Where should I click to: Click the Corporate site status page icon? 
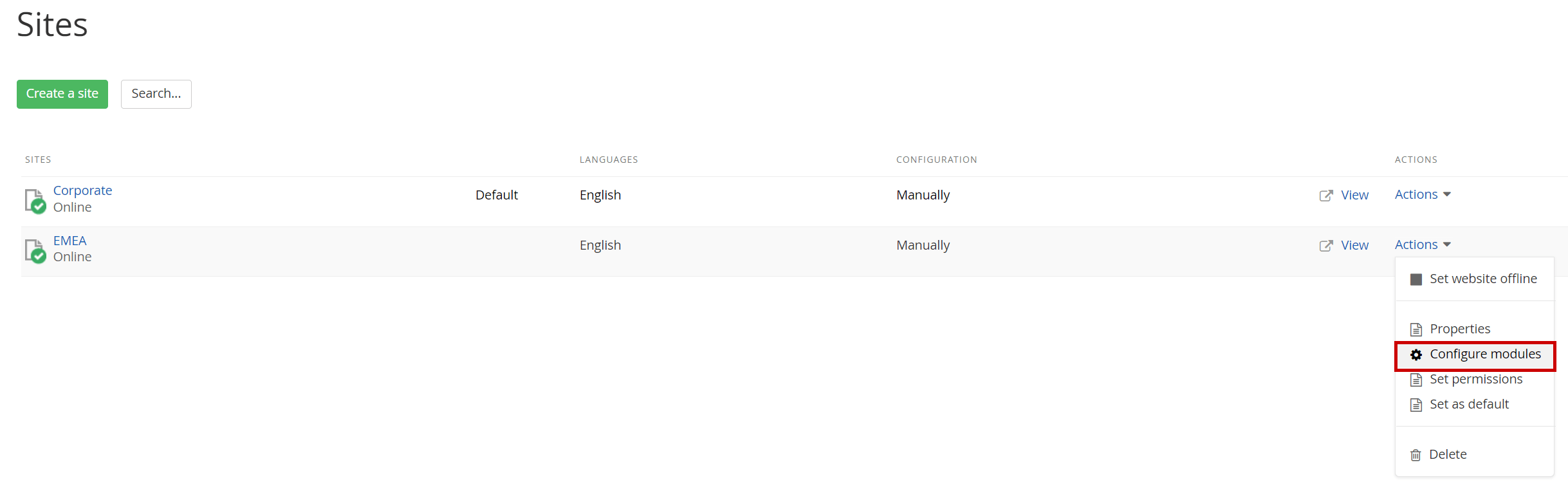tap(35, 201)
